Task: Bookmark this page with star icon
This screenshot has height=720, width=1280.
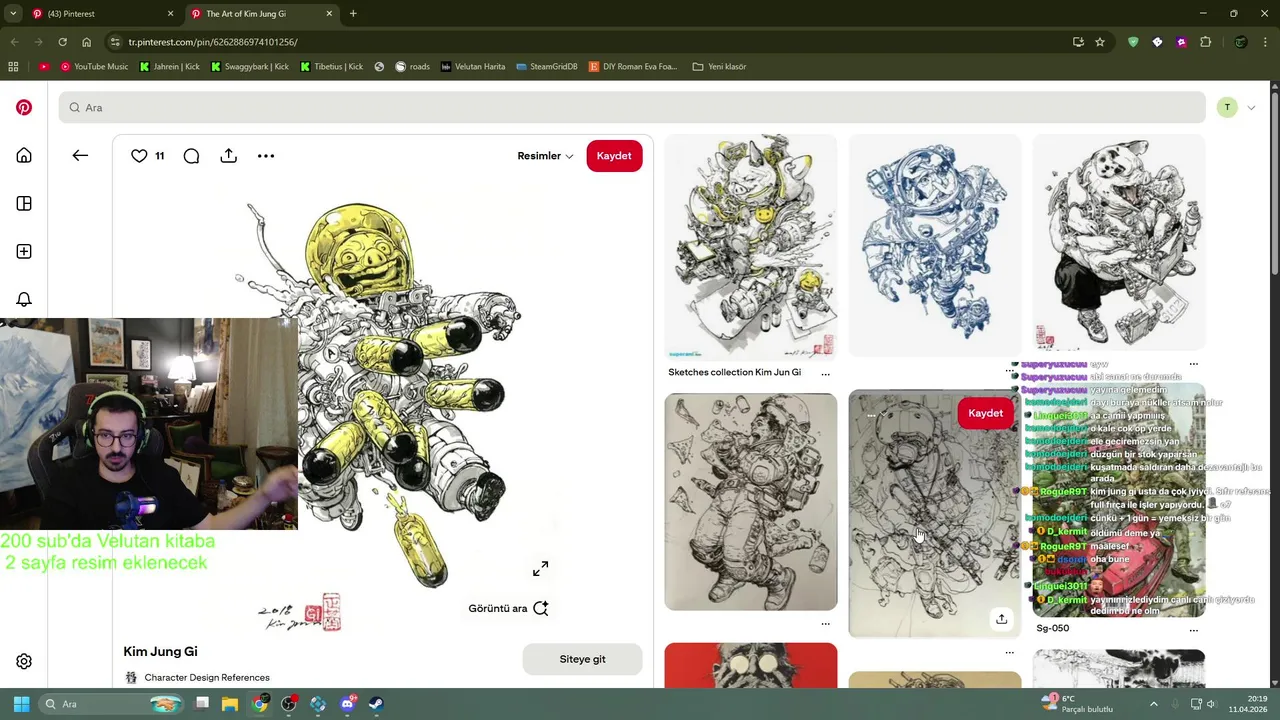Action: [x=1100, y=42]
